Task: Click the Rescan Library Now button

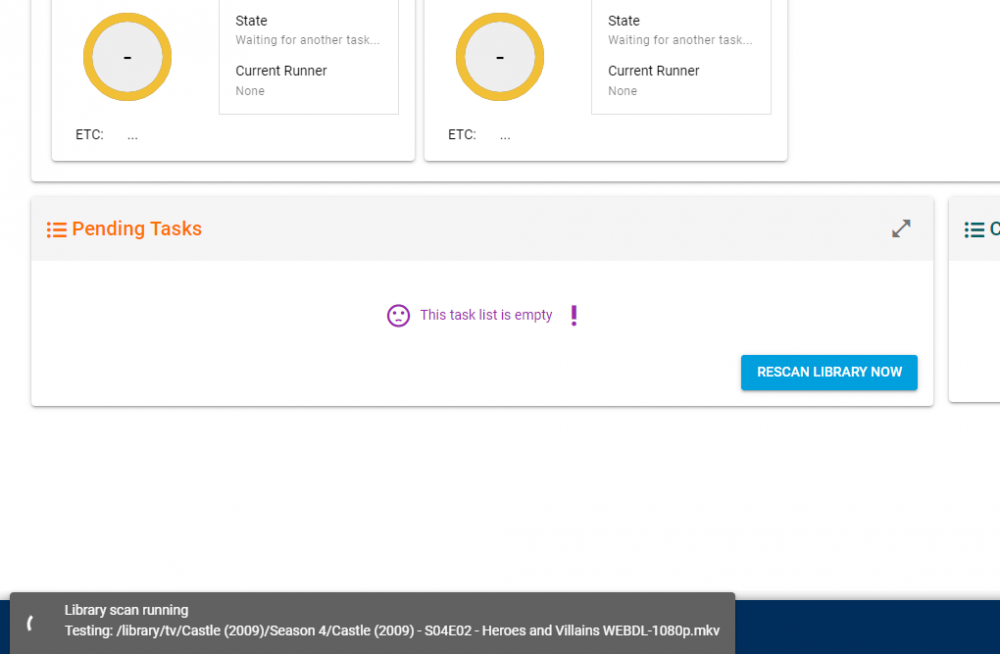Action: (828, 372)
